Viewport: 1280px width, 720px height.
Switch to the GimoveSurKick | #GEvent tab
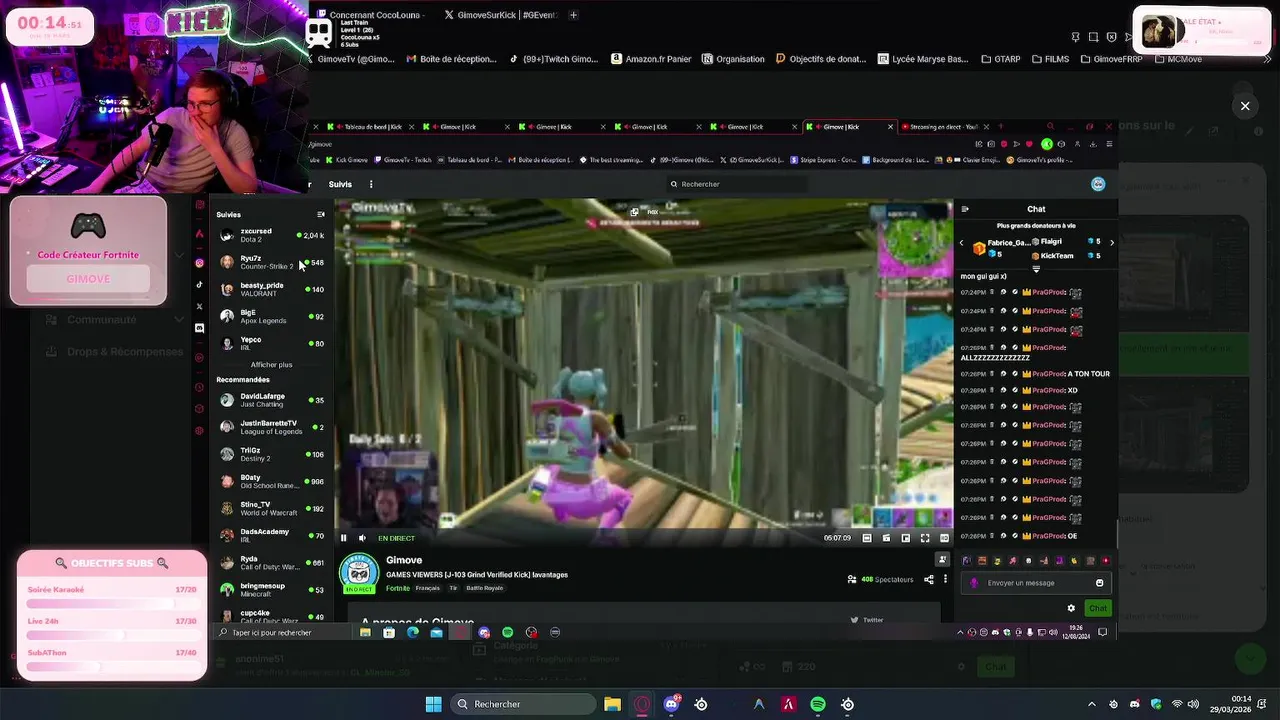tap(500, 15)
